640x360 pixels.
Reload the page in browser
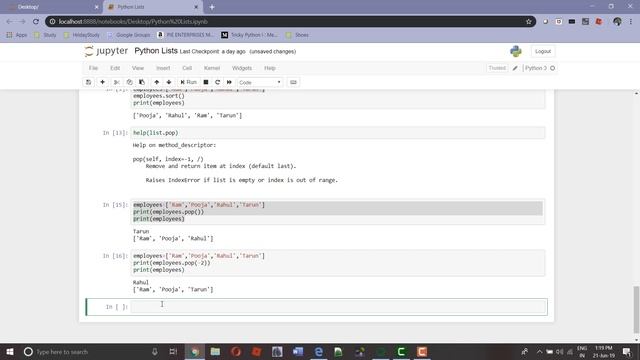coord(36,22)
